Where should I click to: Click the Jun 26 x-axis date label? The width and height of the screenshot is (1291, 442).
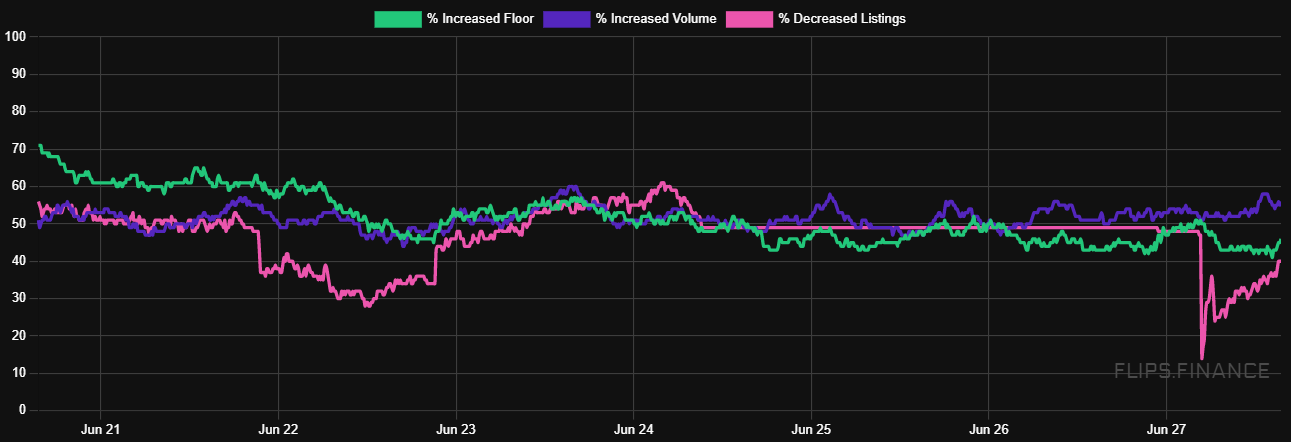click(x=988, y=429)
